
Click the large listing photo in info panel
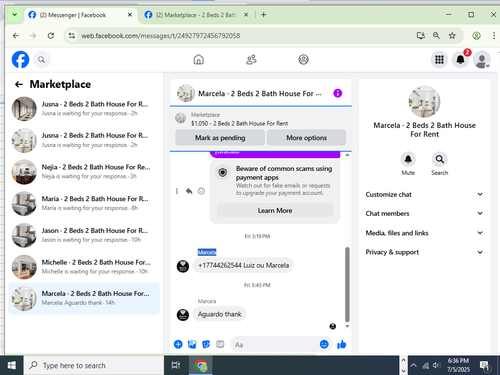pos(424,102)
